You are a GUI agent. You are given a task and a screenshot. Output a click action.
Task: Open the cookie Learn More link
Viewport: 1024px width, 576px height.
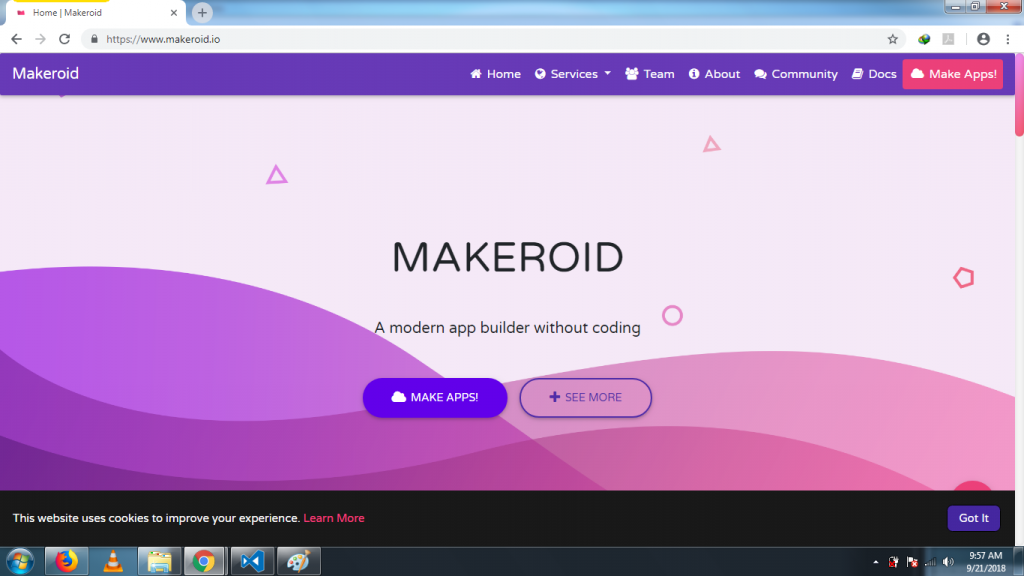pos(334,518)
